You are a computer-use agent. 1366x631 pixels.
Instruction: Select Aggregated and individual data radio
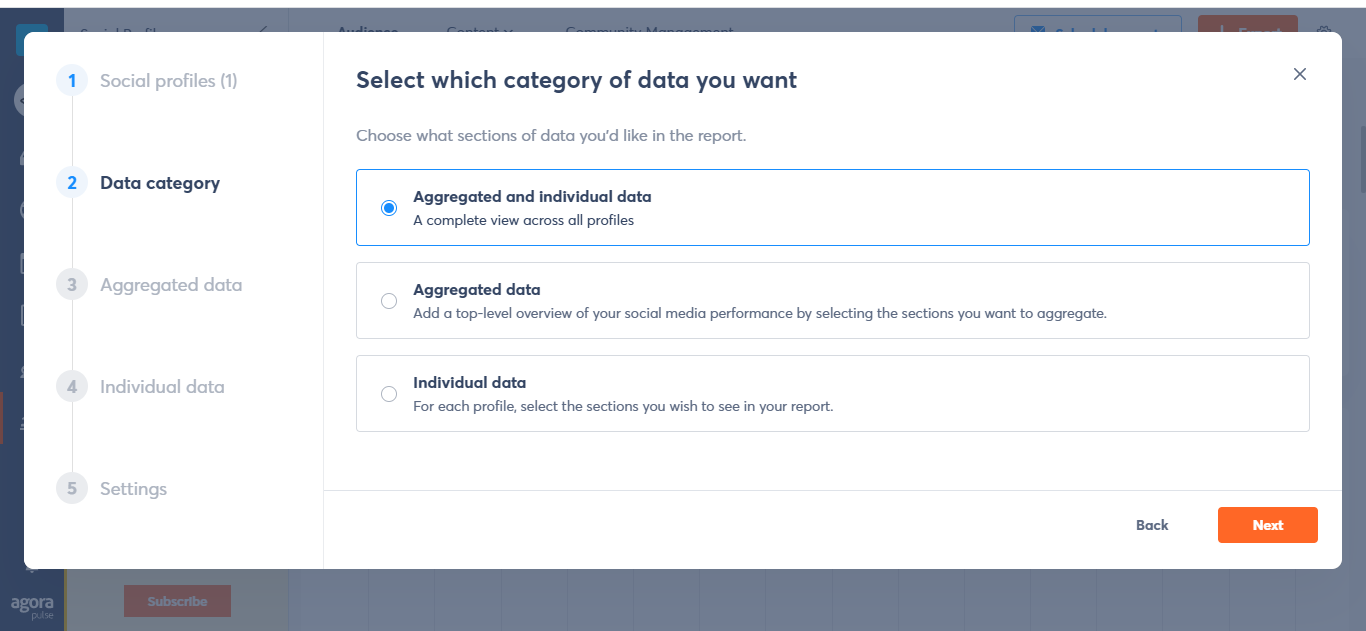(389, 208)
